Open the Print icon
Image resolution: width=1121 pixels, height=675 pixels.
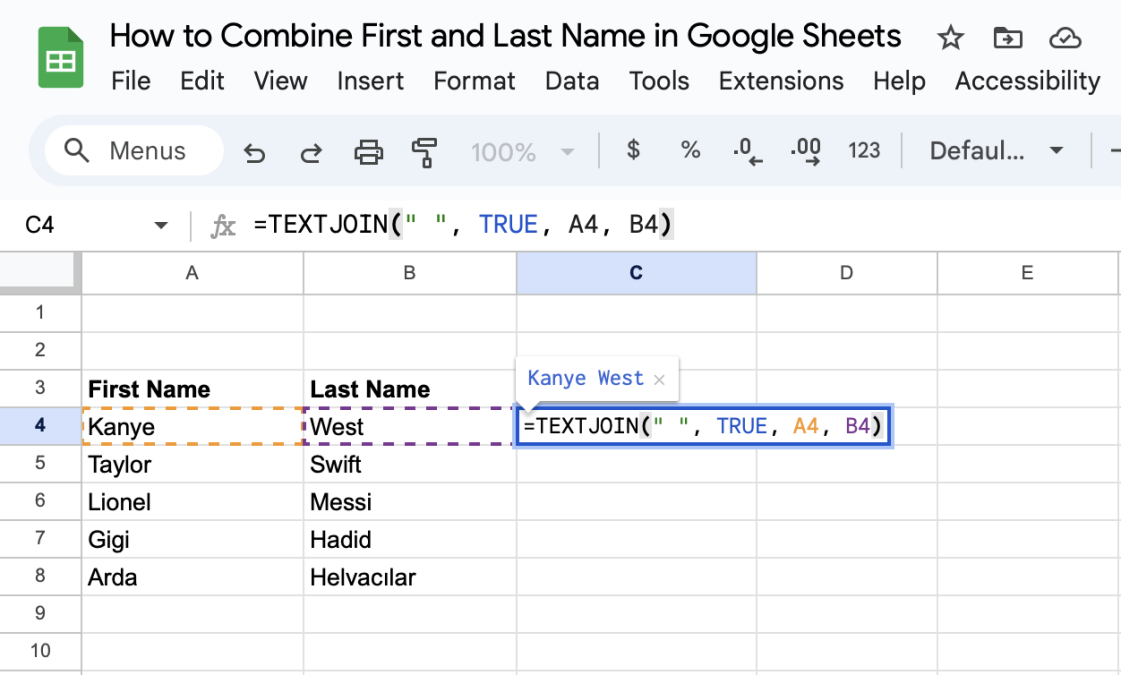[x=369, y=151]
